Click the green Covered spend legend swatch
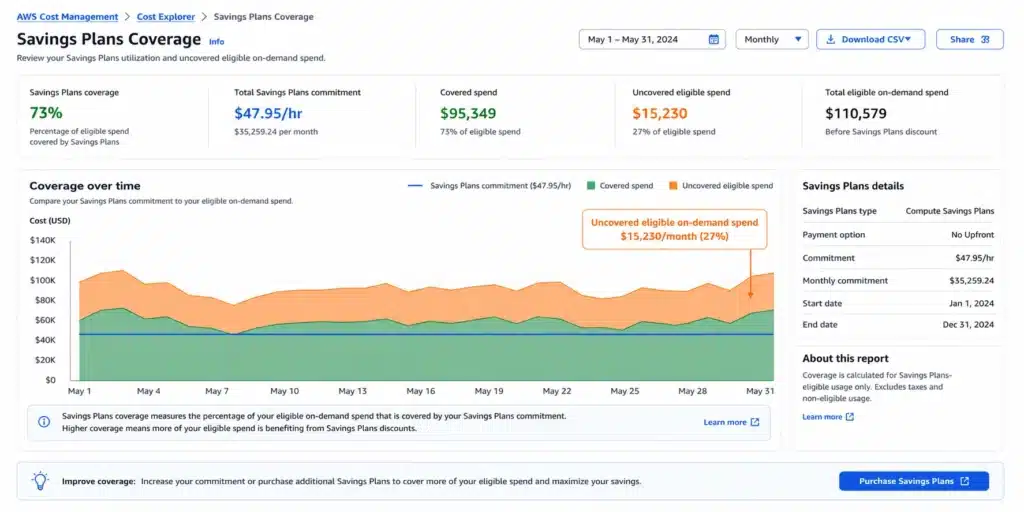This screenshot has height=512, width=1024. pyautogui.click(x=590, y=186)
